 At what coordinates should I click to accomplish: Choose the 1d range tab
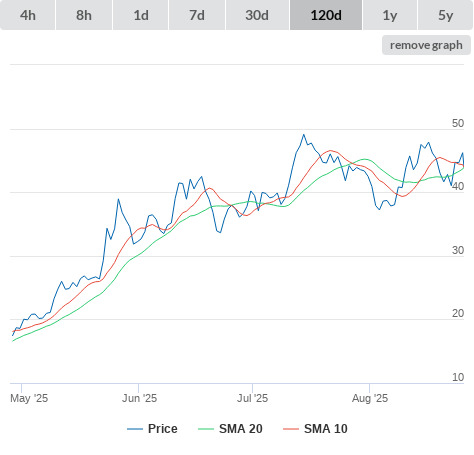point(141,15)
